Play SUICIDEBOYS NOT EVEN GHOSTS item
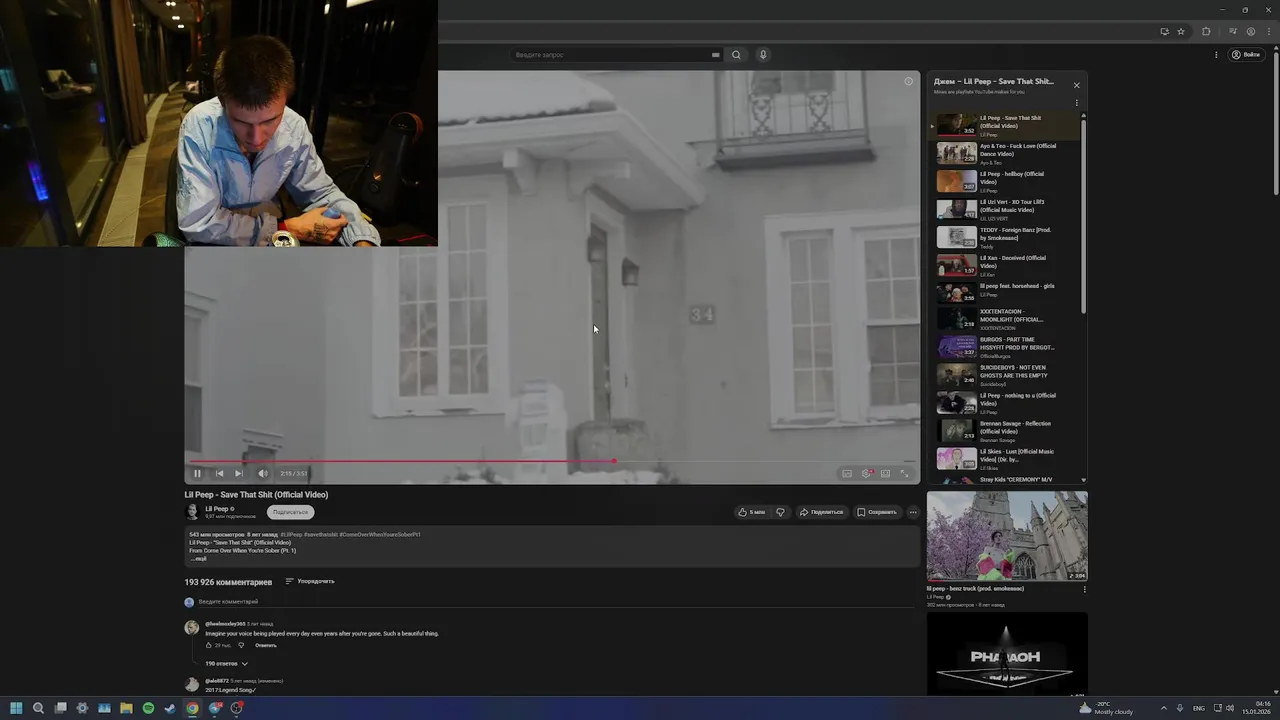 (1007, 375)
